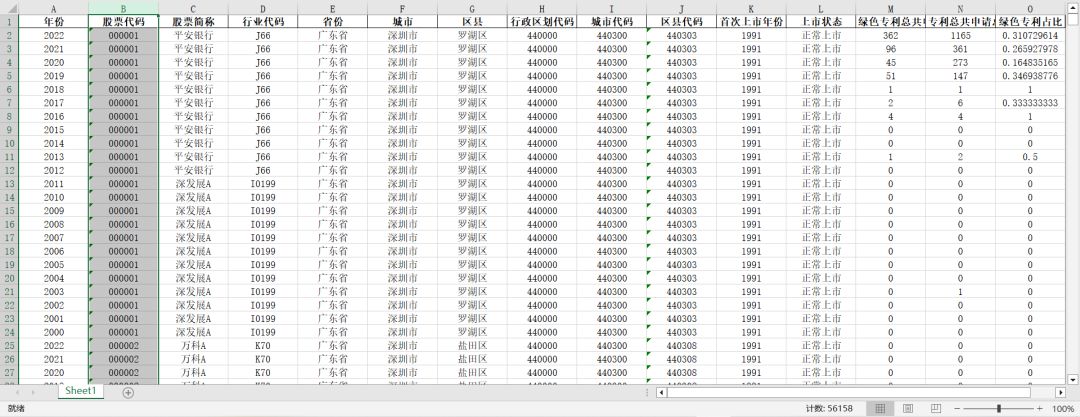The width and height of the screenshot is (1080, 417).
Task: Click the 股票代码 header cell
Action: [123, 21]
